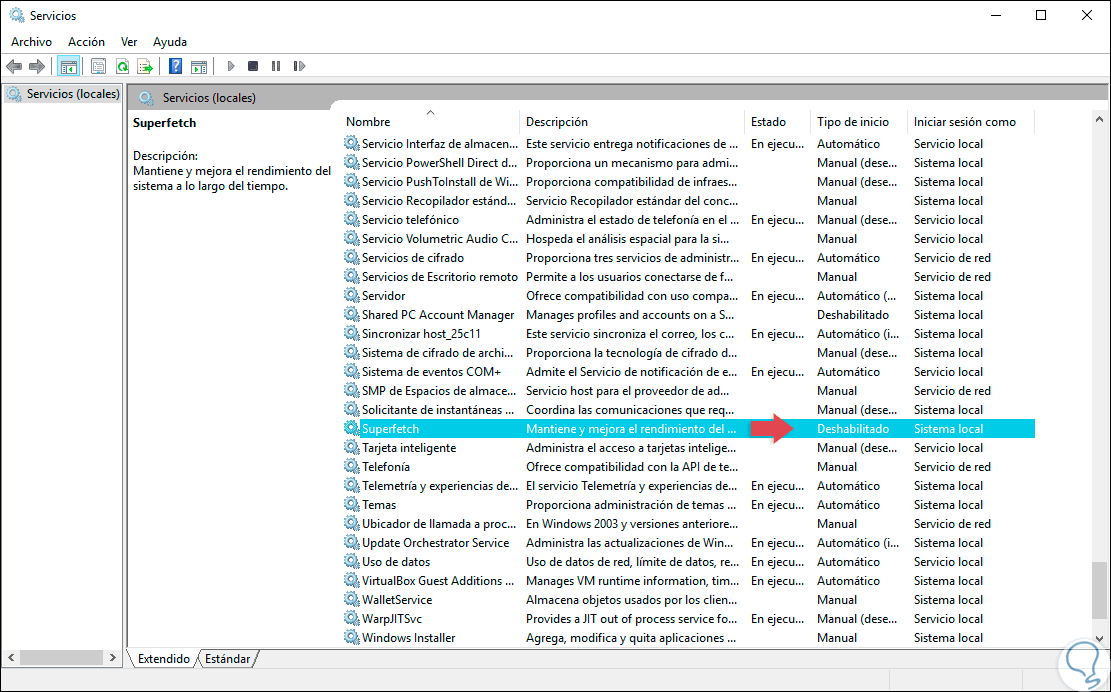
Task: Click gear icon beside Temas
Action: point(351,504)
